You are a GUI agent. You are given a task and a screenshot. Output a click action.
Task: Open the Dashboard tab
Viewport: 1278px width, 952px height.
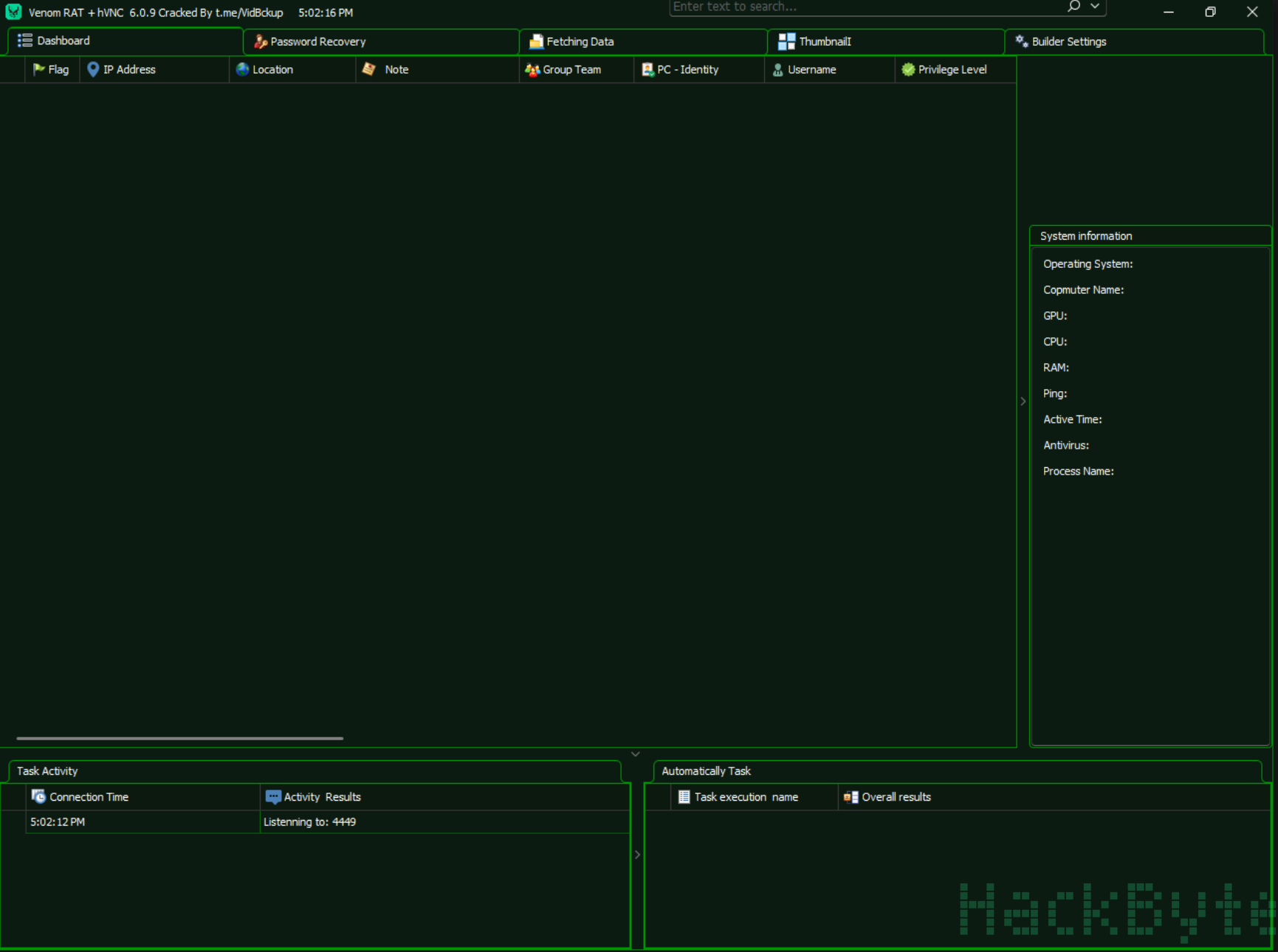(x=126, y=41)
